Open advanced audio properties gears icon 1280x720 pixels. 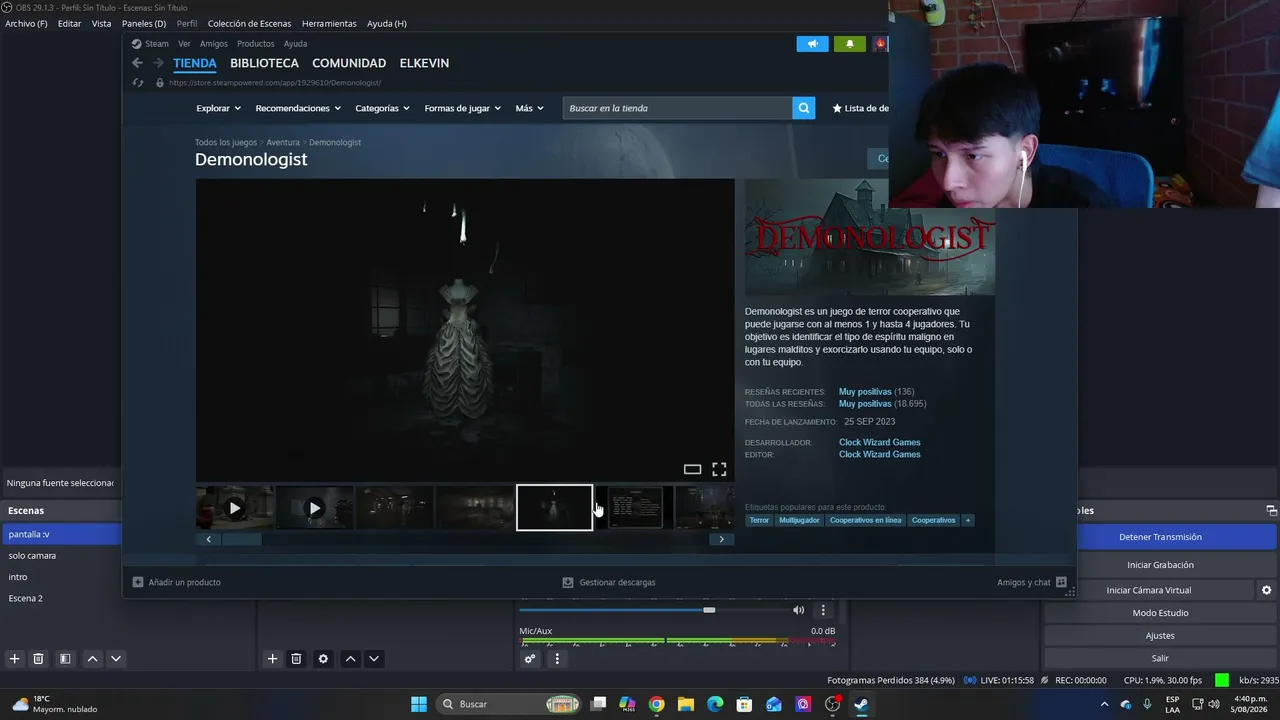coord(530,659)
